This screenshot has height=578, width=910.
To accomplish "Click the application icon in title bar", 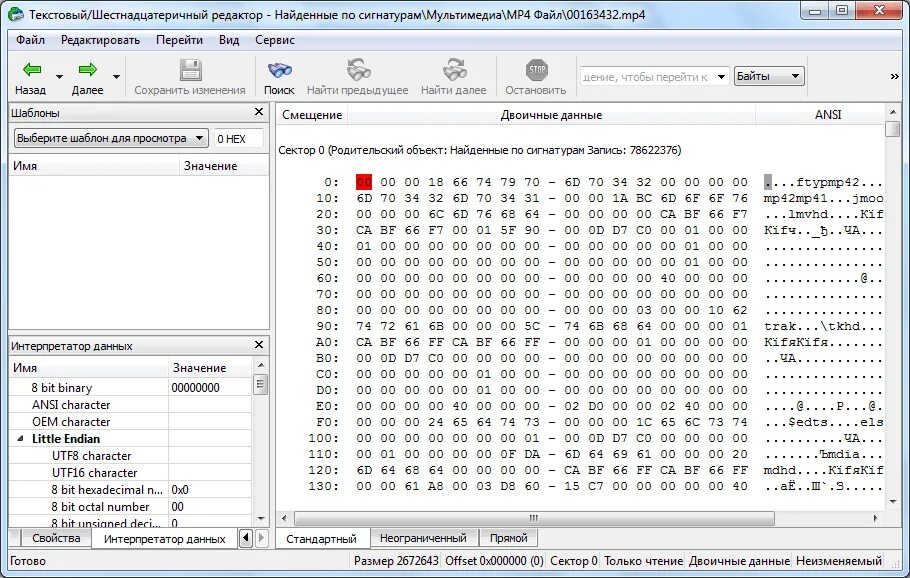I will pyautogui.click(x=16, y=15).
